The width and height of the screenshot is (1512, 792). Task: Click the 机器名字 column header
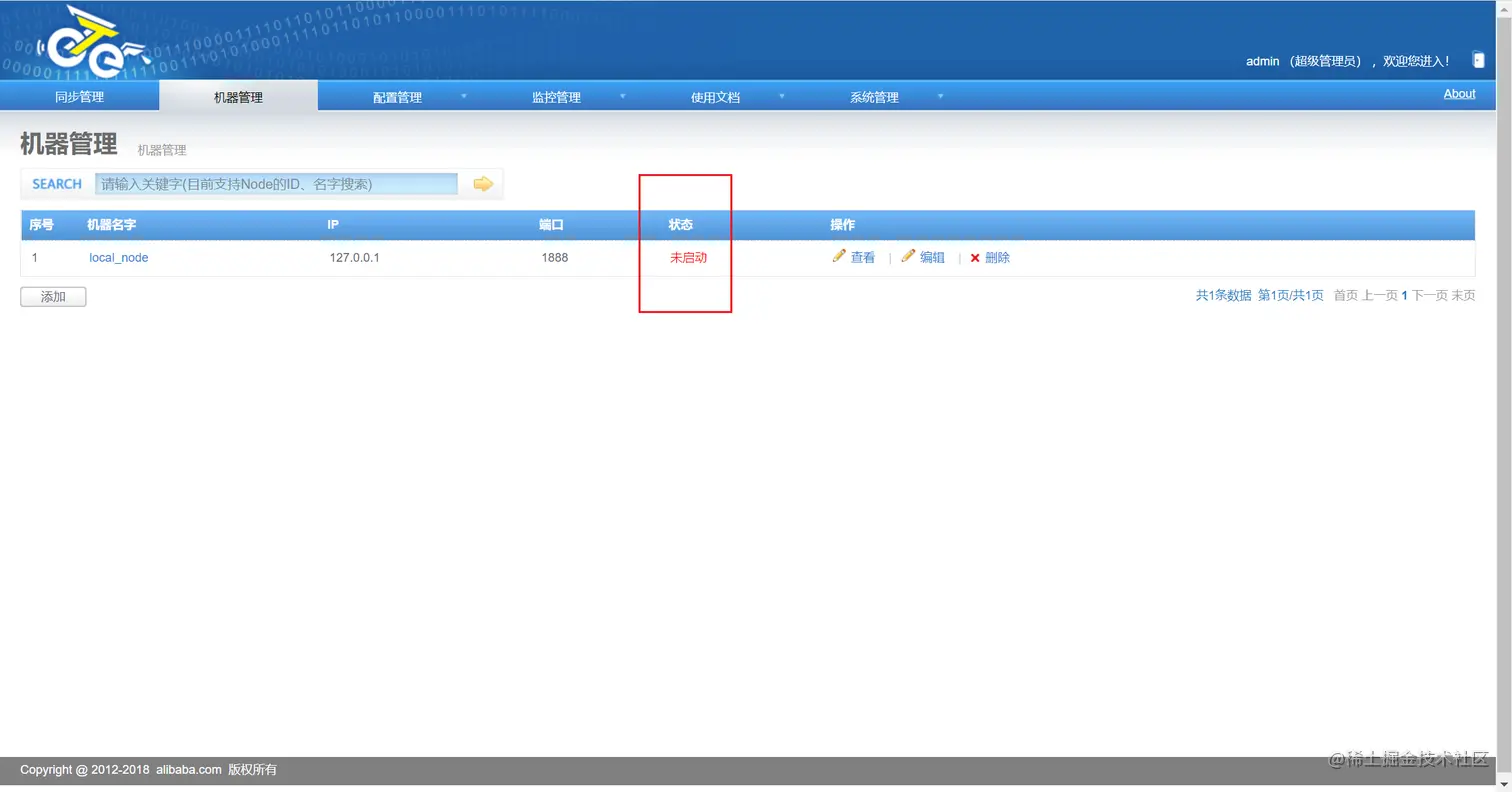[x=112, y=225]
